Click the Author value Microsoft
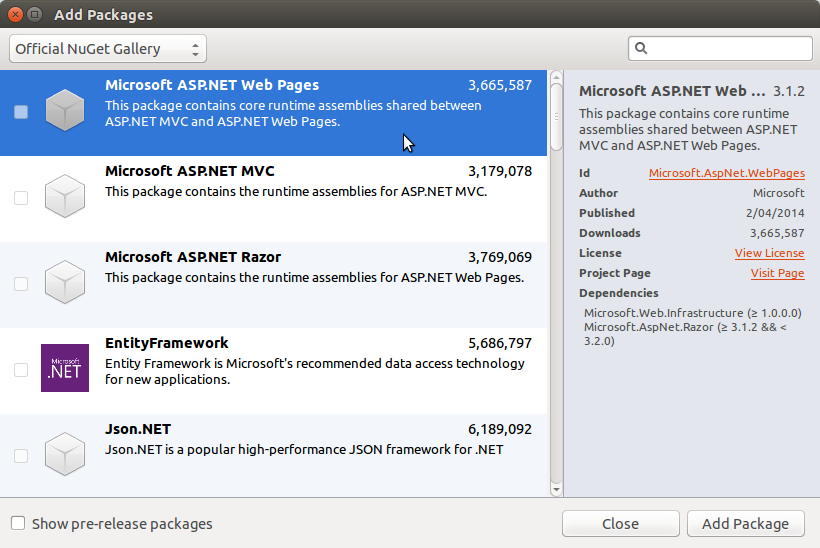This screenshot has width=820, height=548. click(779, 193)
